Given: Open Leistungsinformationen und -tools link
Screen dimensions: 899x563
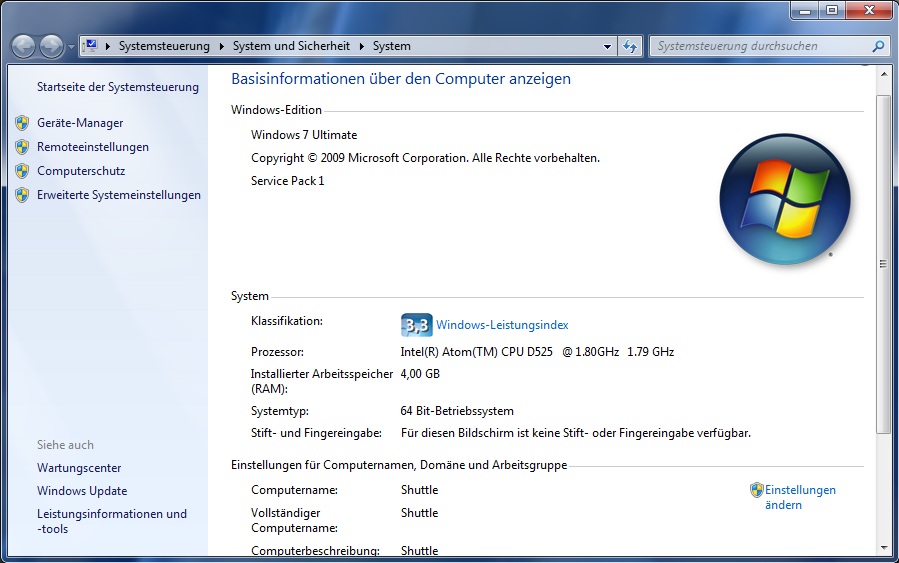Looking at the screenshot, I should [112, 521].
